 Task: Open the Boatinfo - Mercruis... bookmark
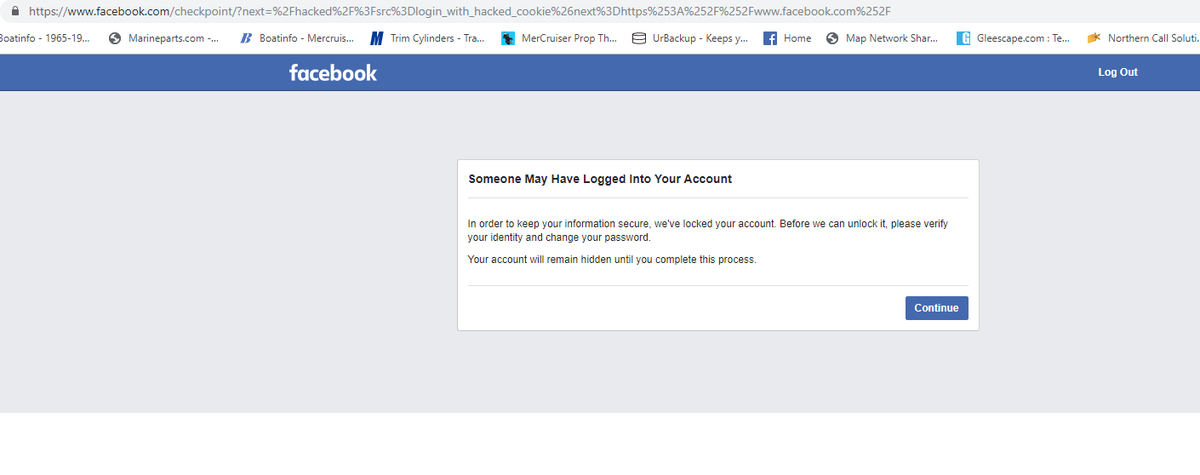296,39
